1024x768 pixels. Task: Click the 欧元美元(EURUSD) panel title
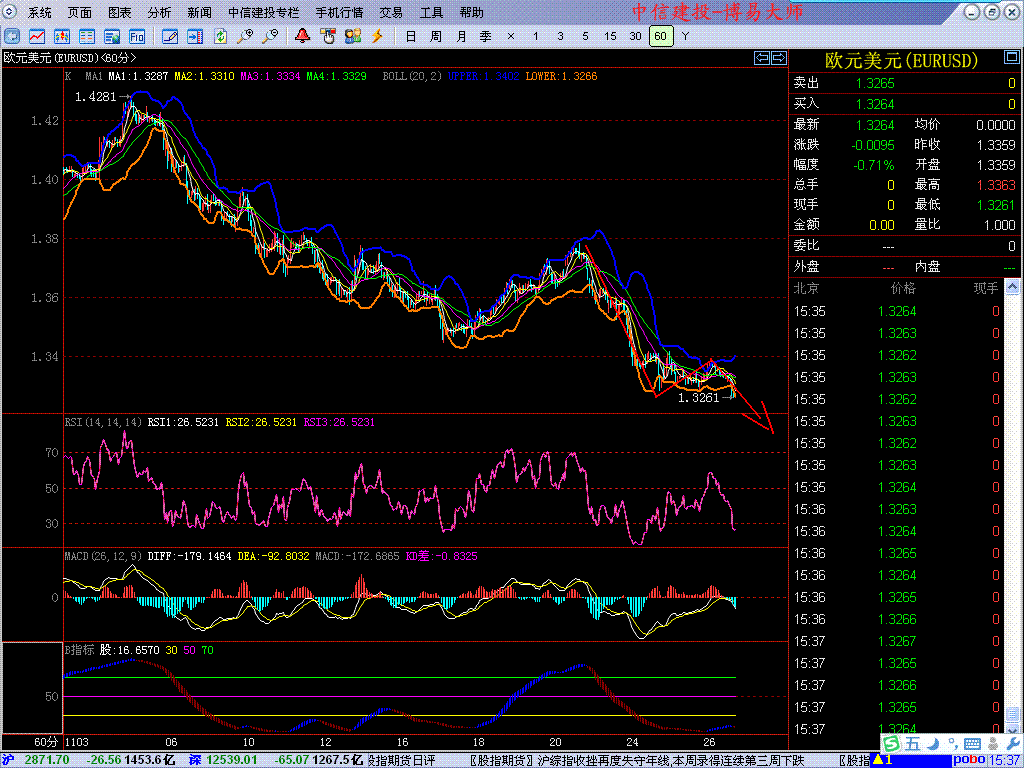click(x=901, y=61)
